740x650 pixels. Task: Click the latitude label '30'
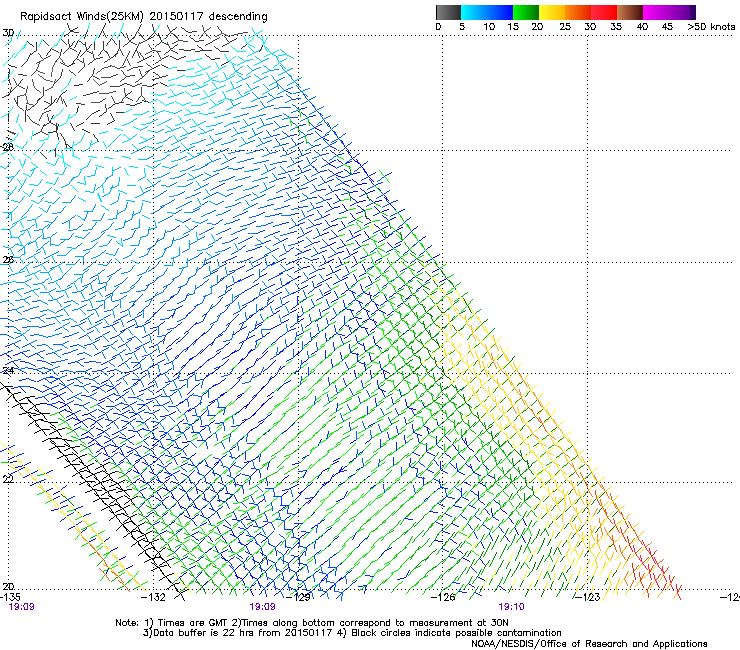[x=8, y=33]
